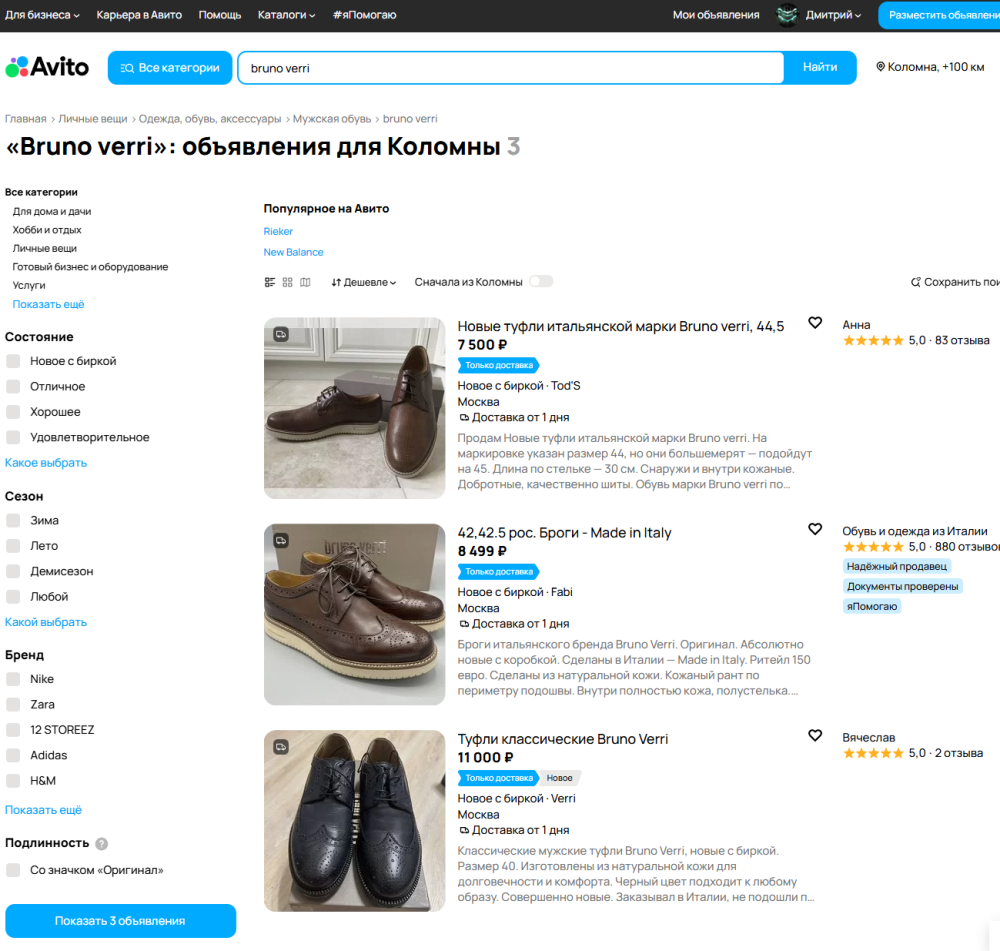Add Bruno verri 44,5 shoes to favorites

click(x=815, y=323)
